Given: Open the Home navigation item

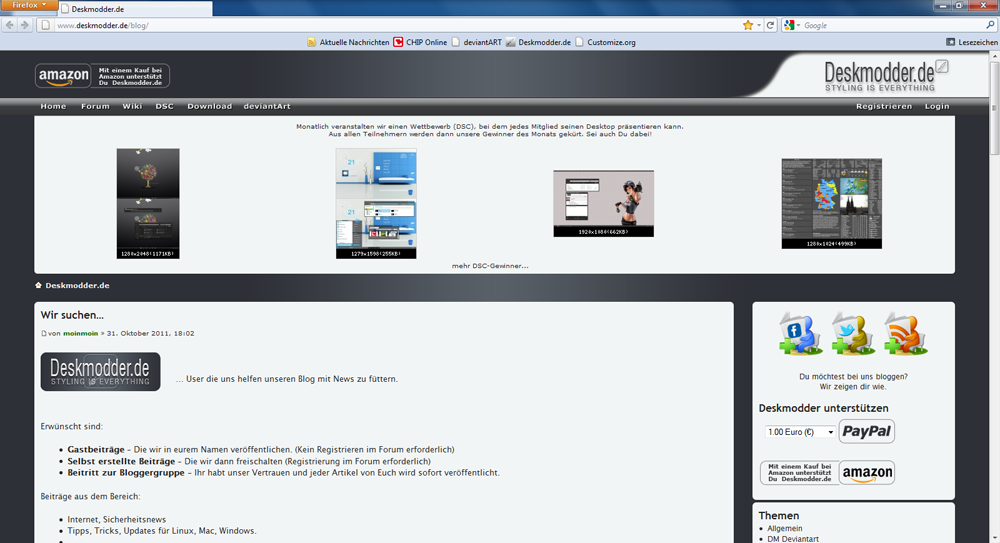Looking at the screenshot, I should 54,107.
